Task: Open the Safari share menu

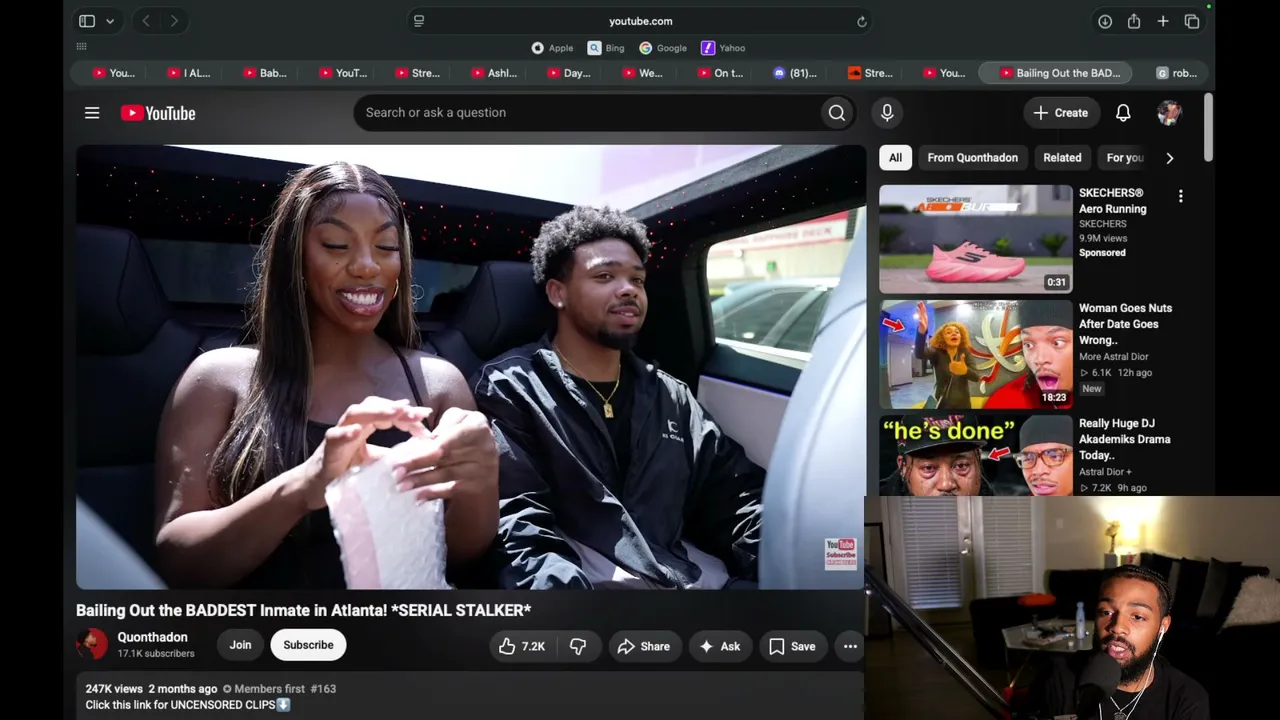Action: click(1134, 21)
